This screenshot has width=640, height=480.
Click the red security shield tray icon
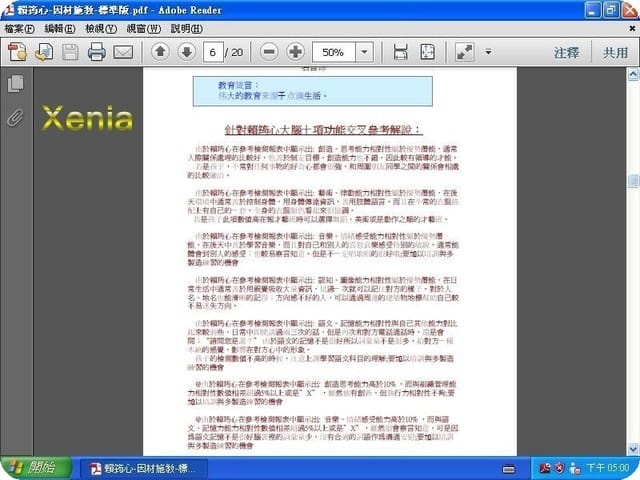click(x=560, y=468)
